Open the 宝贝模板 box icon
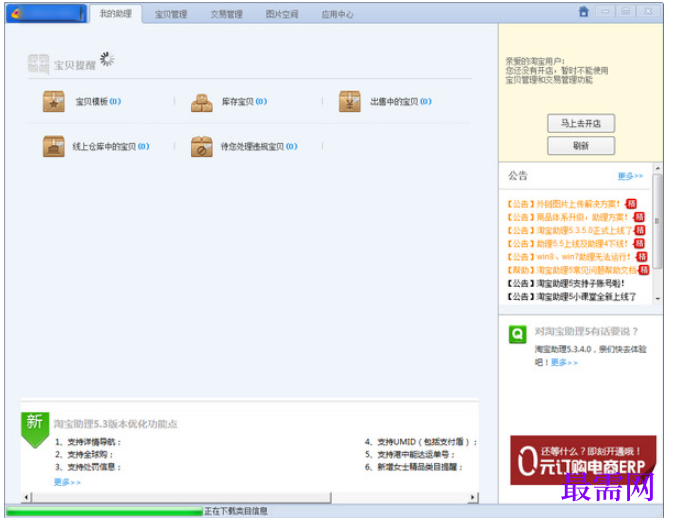The height and width of the screenshot is (518, 673). [x=54, y=102]
